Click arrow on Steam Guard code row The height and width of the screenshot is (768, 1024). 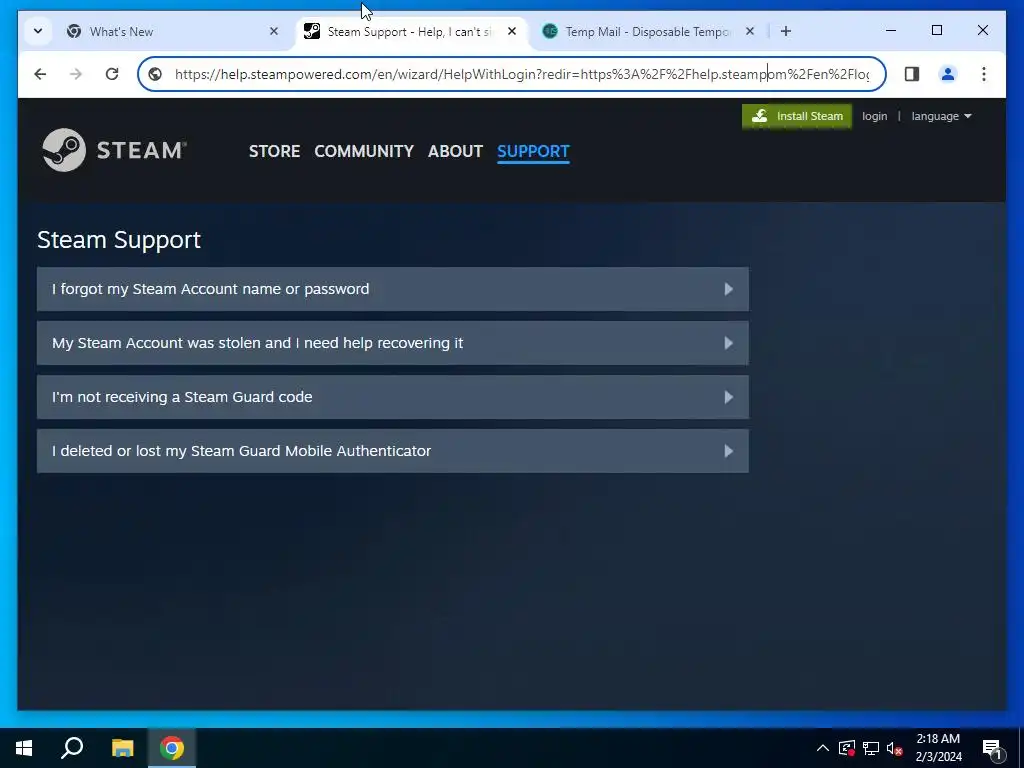click(729, 397)
